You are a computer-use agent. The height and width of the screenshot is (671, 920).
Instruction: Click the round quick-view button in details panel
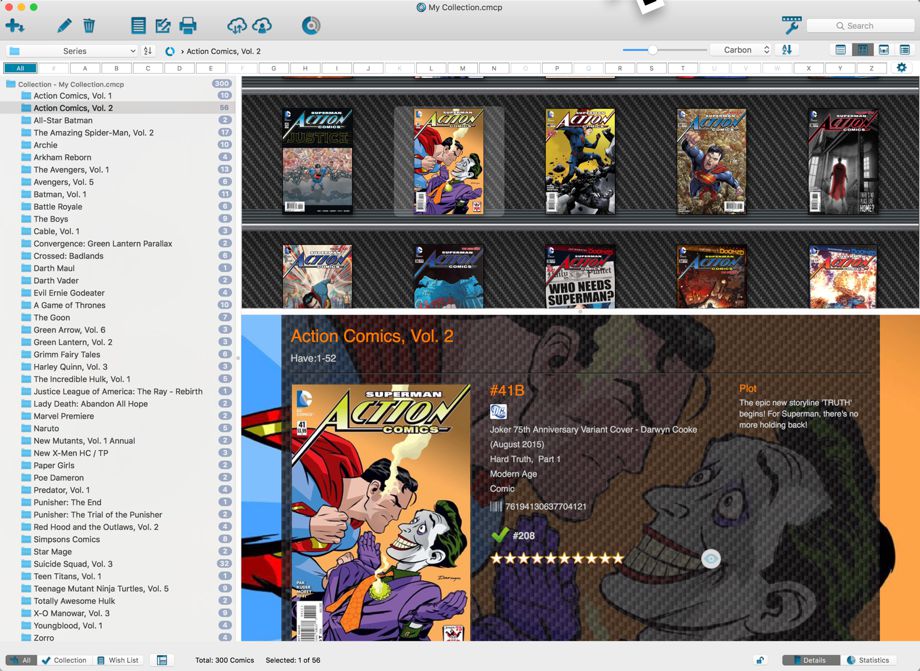(x=711, y=558)
